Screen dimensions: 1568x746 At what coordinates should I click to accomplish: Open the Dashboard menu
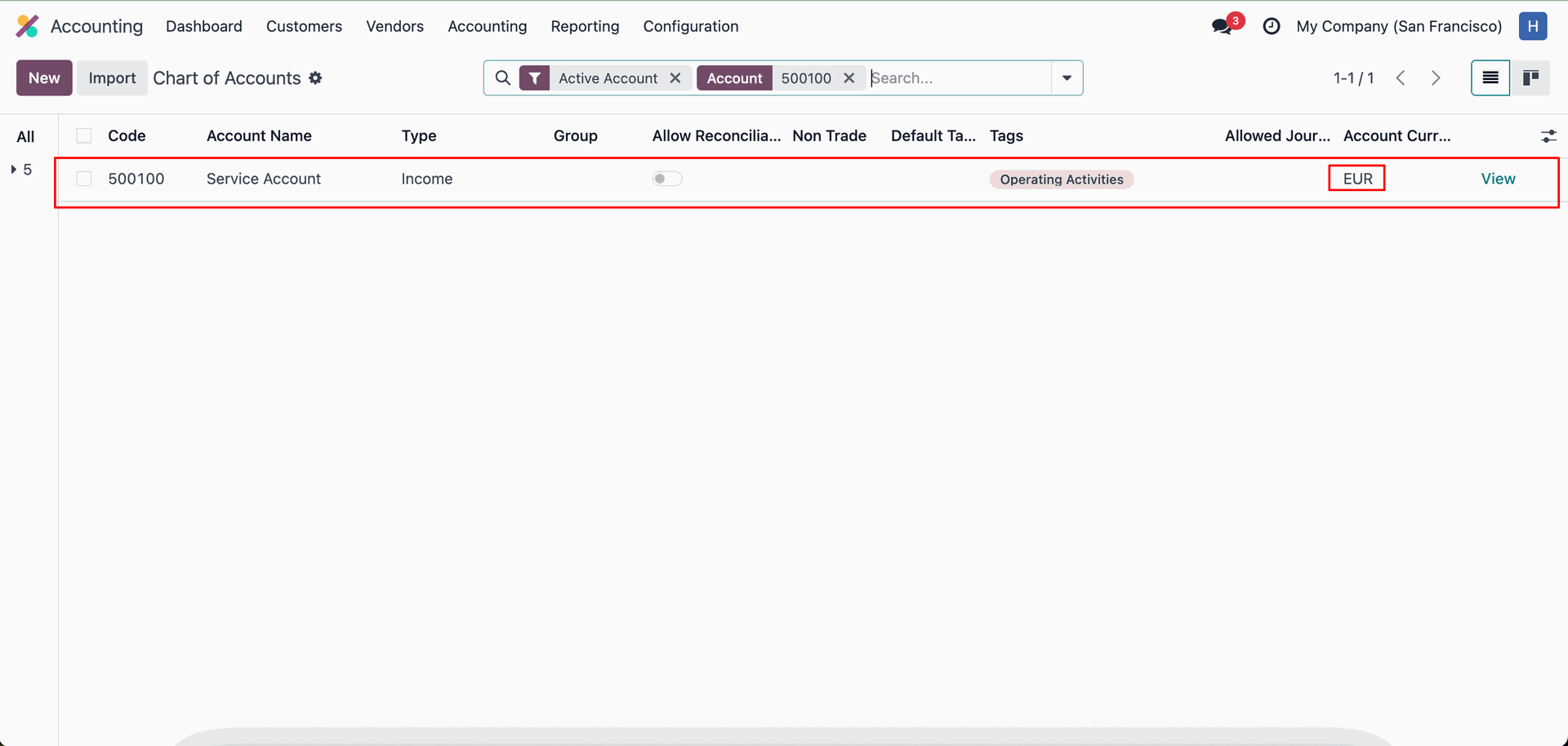(x=204, y=26)
